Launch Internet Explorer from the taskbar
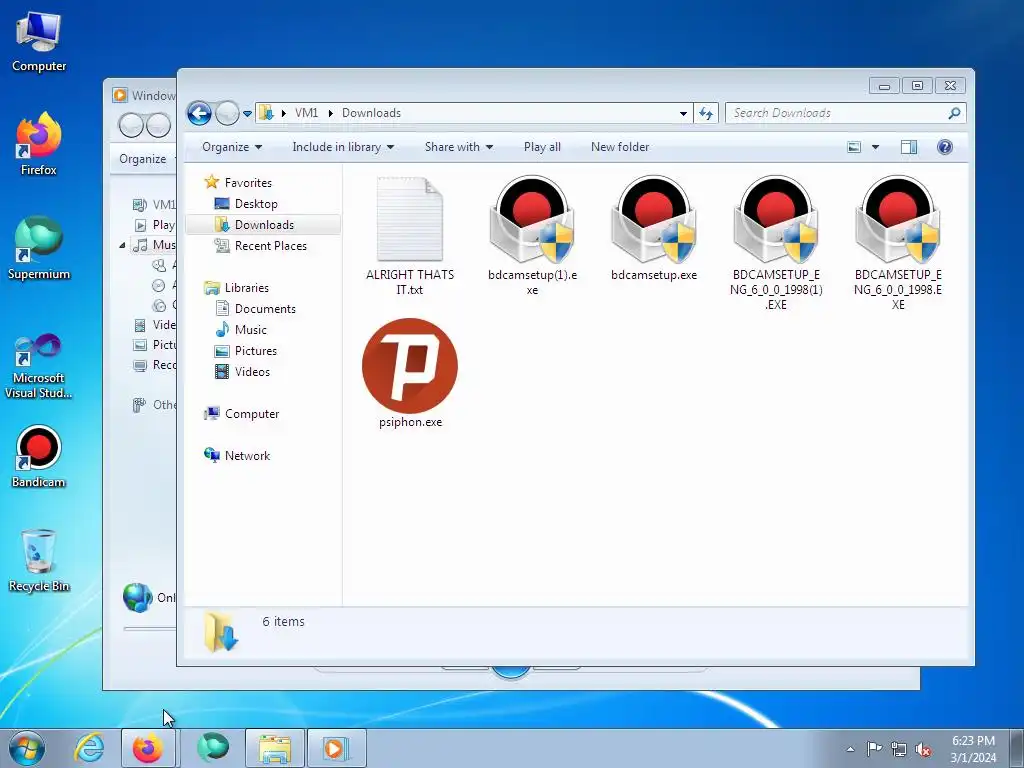The width and height of the screenshot is (1024, 768). coord(89,748)
